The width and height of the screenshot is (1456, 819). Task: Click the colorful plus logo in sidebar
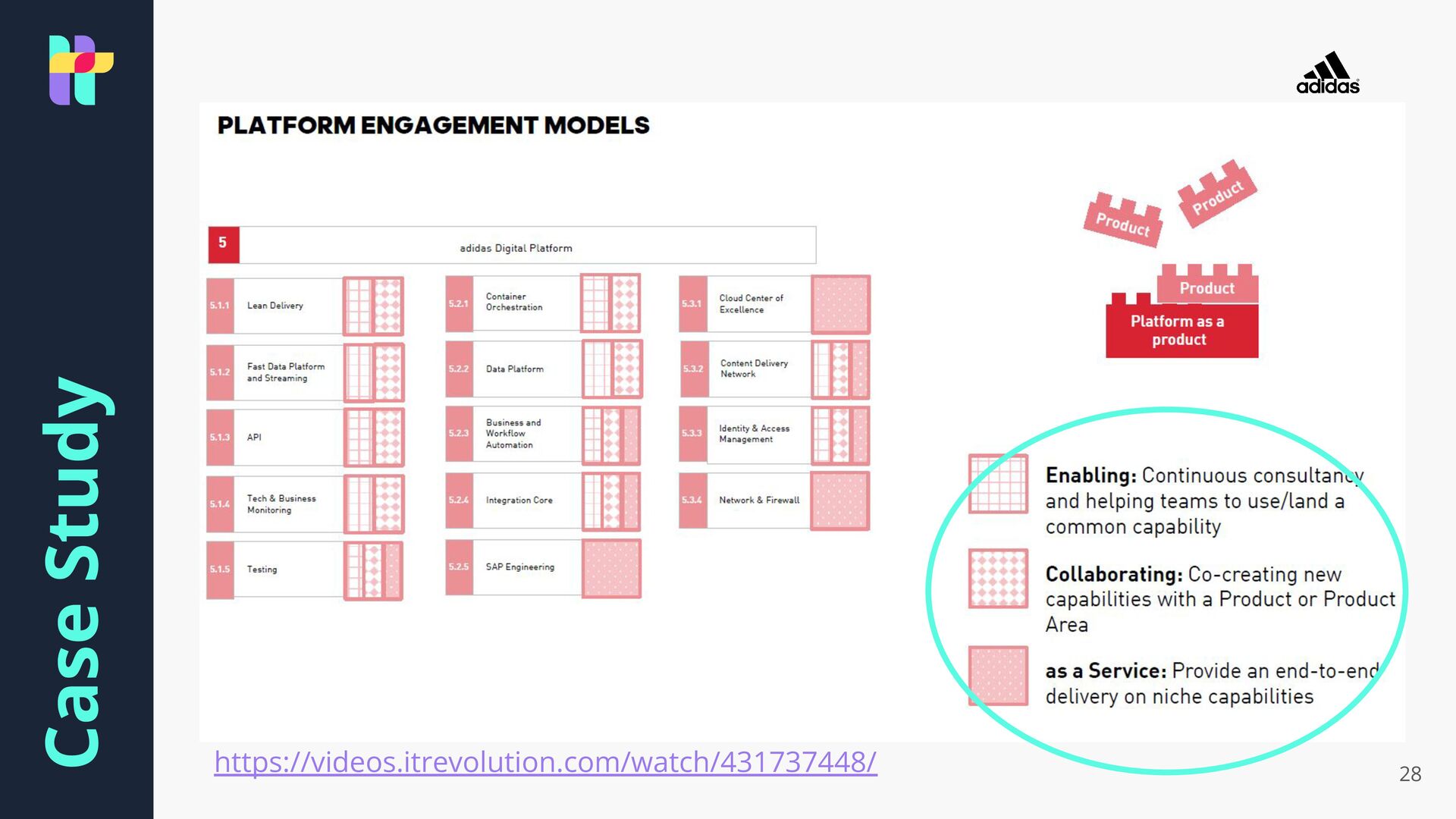(81, 70)
